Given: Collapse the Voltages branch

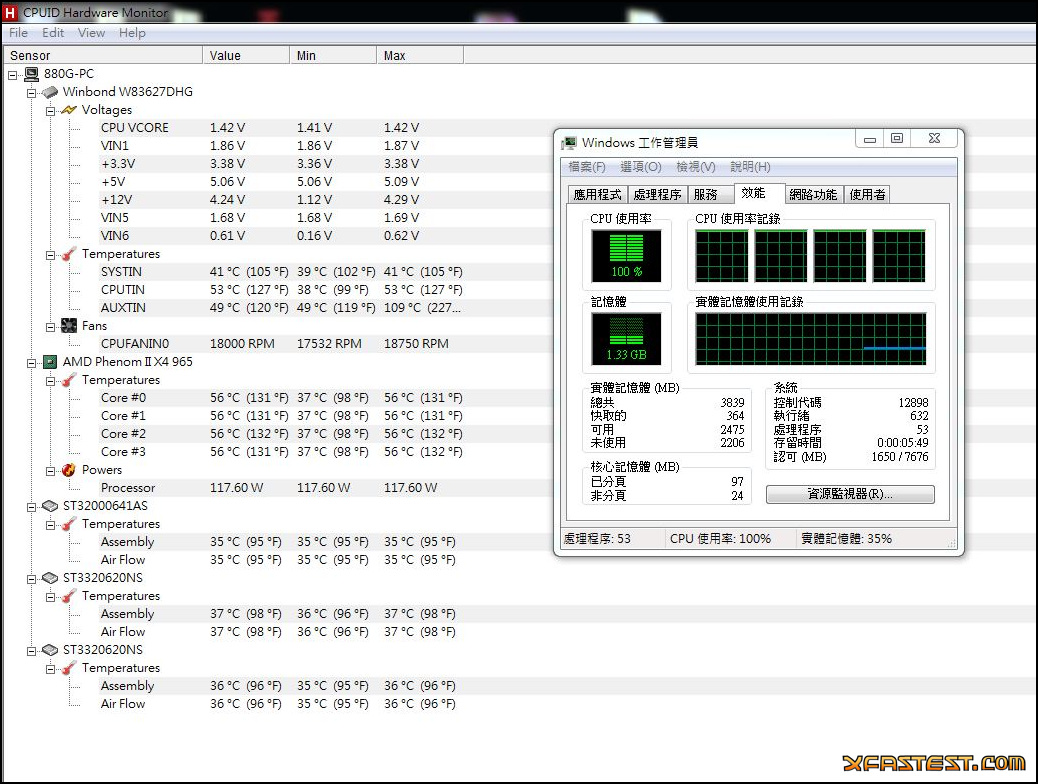Looking at the screenshot, I should (50, 111).
